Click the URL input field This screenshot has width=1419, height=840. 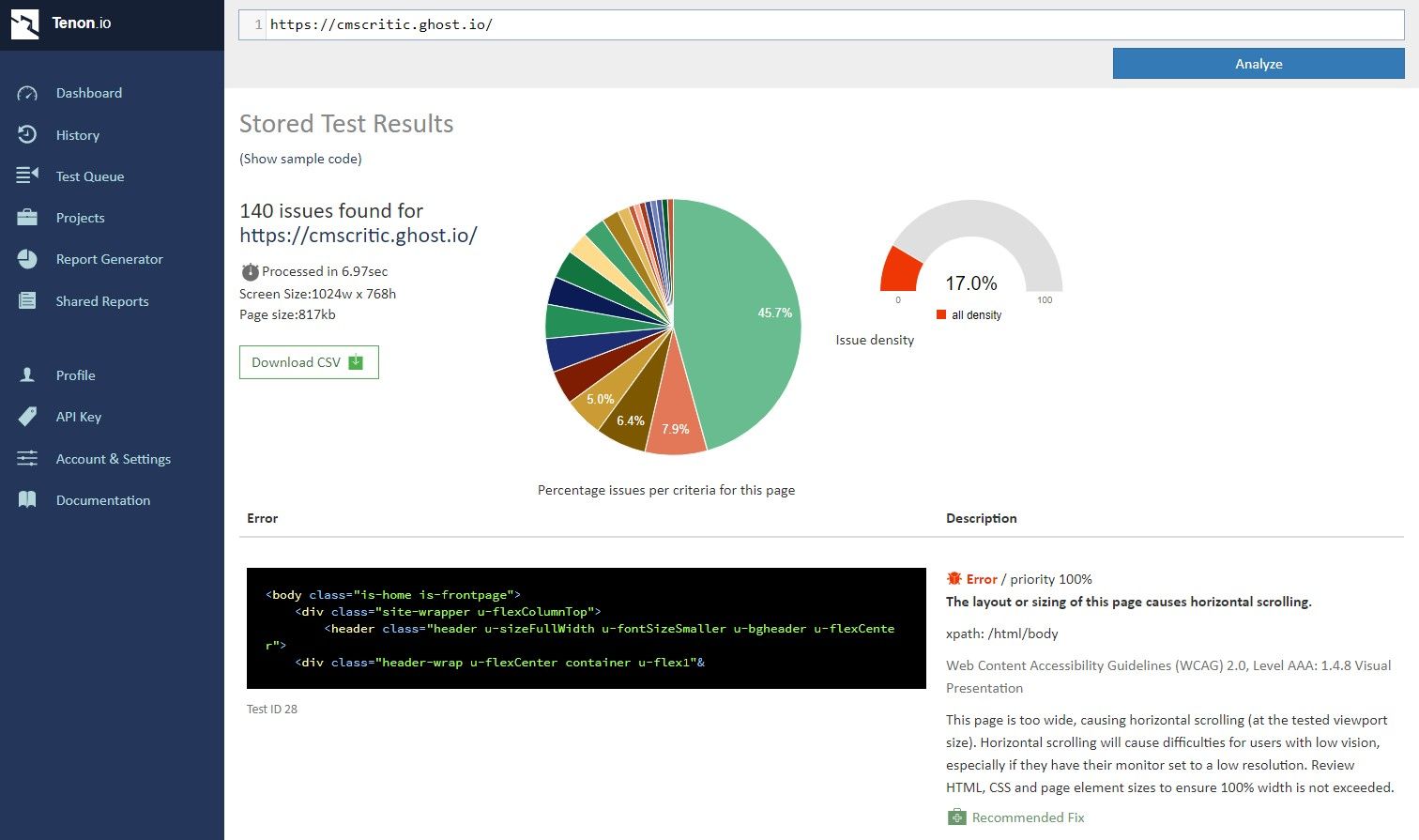point(821,24)
